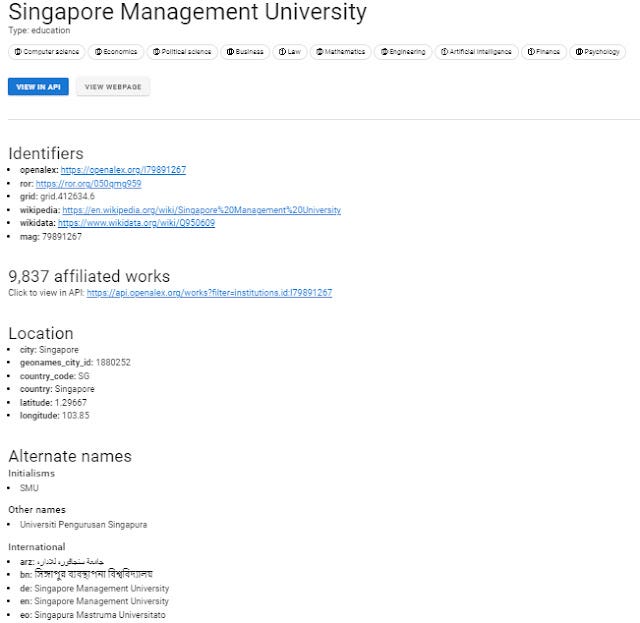Click the bn international name row
Image resolution: width=640 pixels, height=623 pixels.
coord(86,575)
